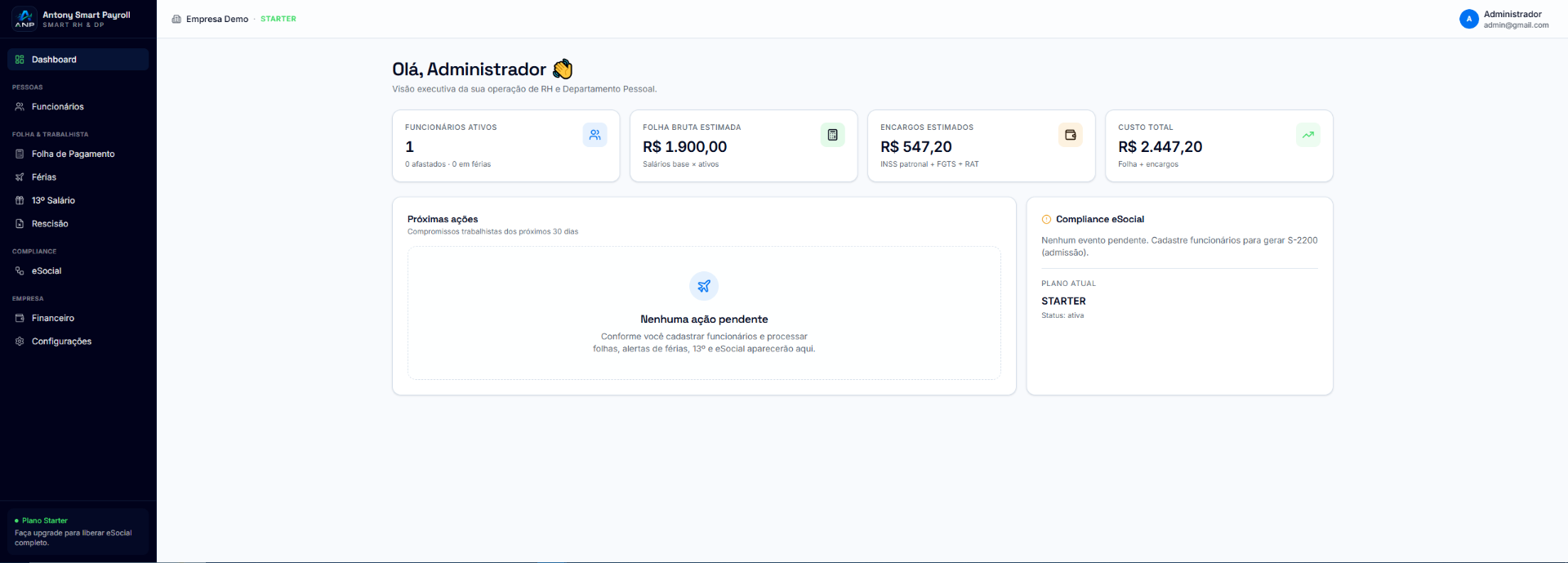Click the admin@gmail.com email text
The image size is (1568, 563).
[x=1516, y=25]
